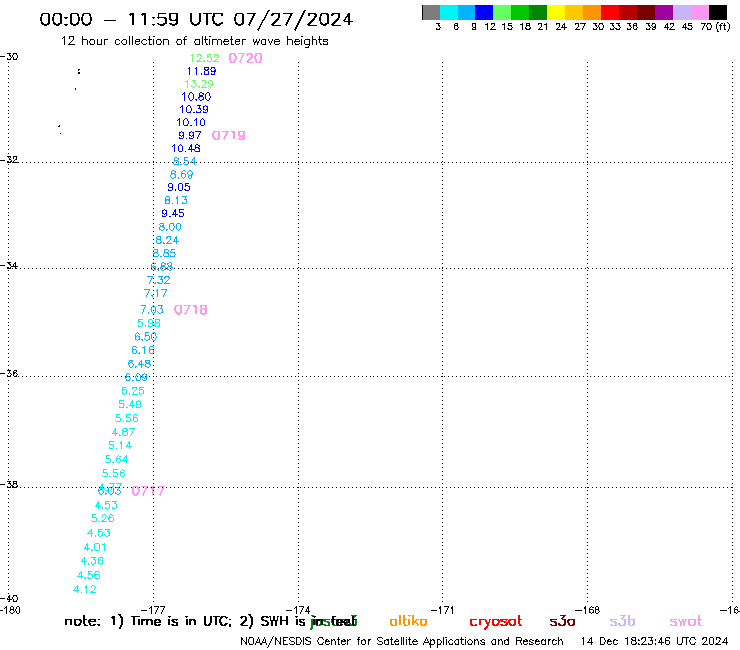The width and height of the screenshot is (740, 650).
Task: Click the purple swatch in the color scale
Action: pos(664,12)
